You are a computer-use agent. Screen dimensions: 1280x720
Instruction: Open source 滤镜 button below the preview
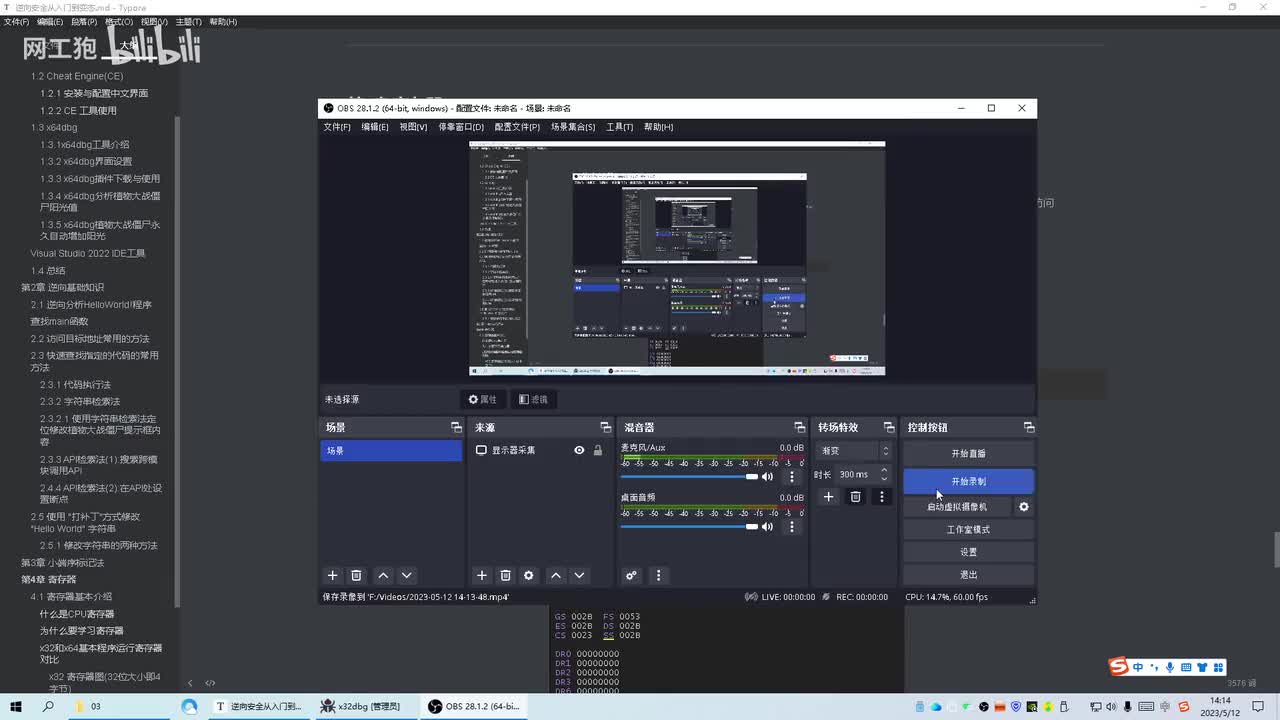point(533,399)
